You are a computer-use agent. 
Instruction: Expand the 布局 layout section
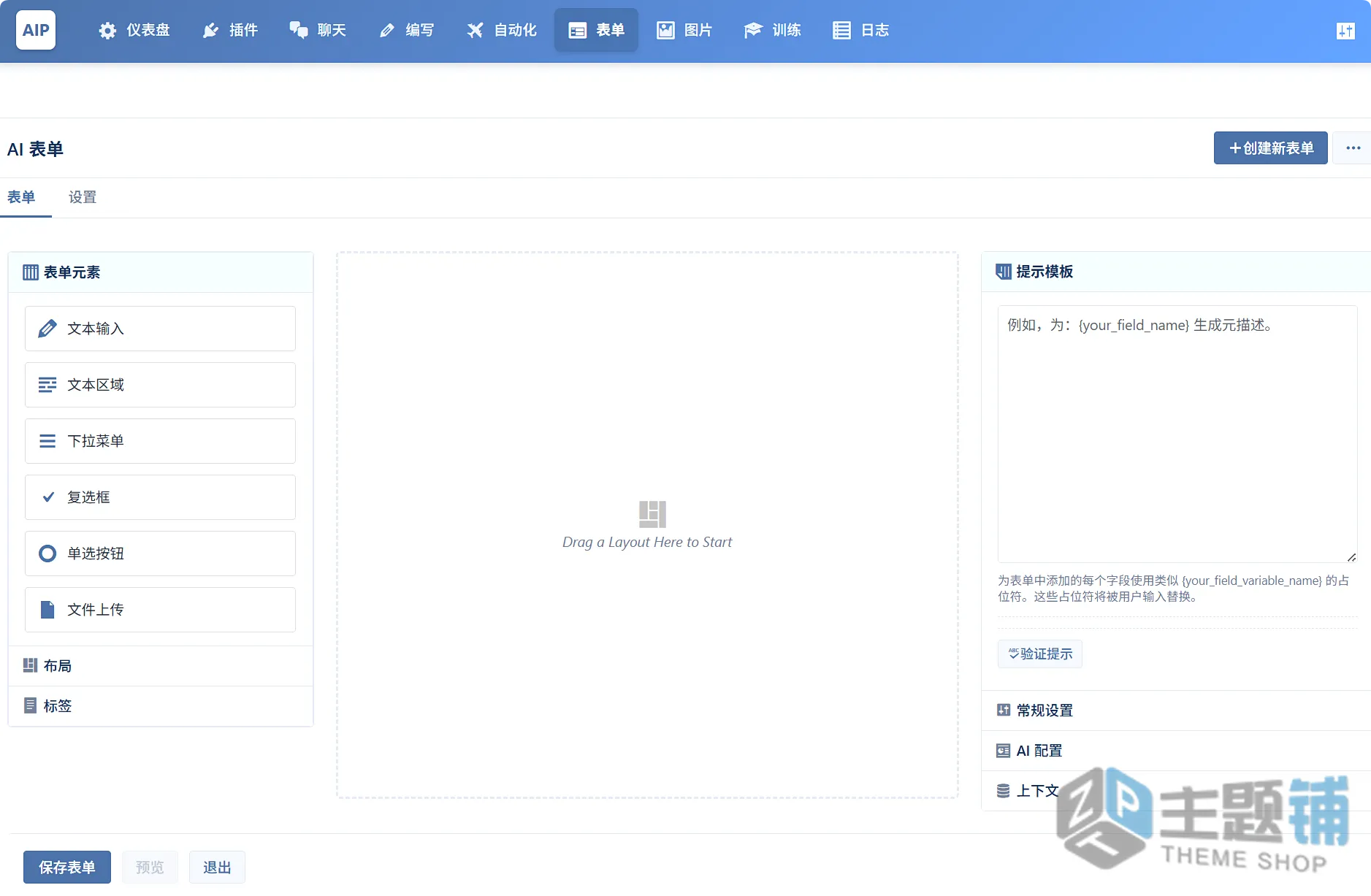[x=161, y=666]
